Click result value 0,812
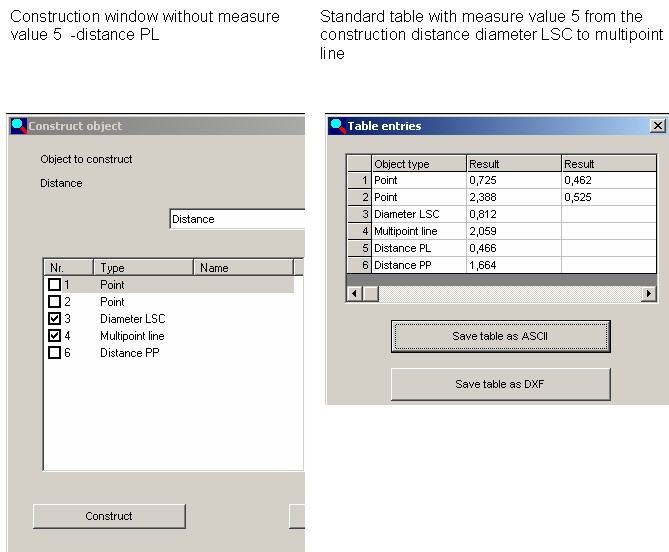The image size is (669, 552). 514,214
